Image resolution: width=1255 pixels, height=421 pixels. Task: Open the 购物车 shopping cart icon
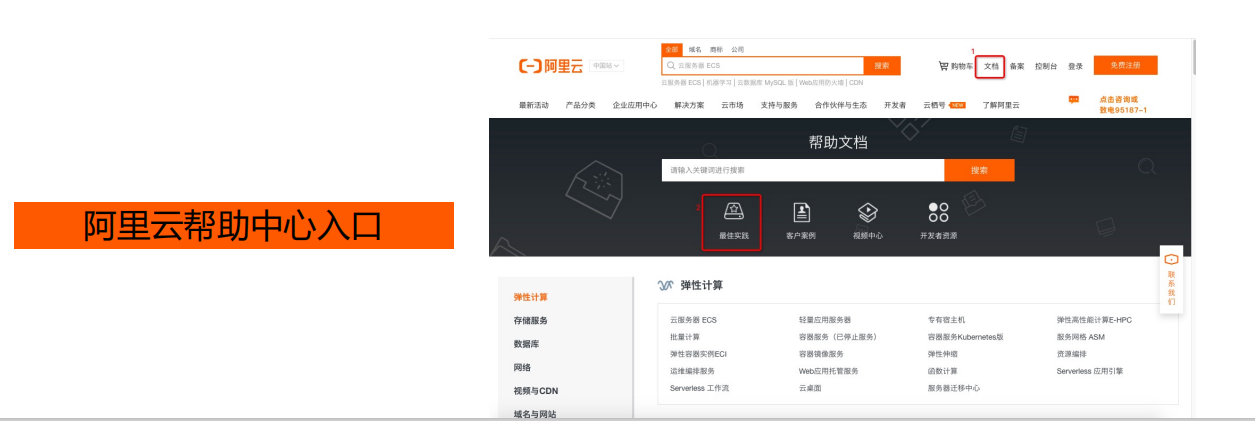[x=943, y=66]
